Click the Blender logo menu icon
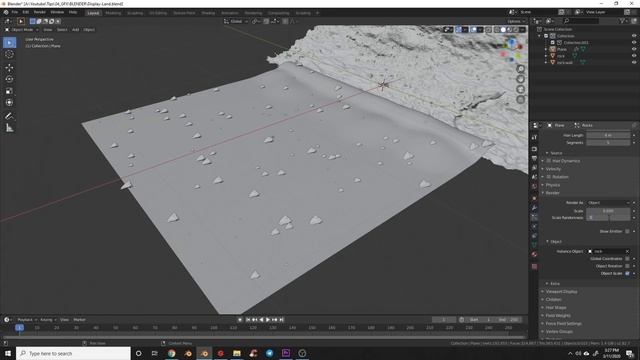 (6, 12)
